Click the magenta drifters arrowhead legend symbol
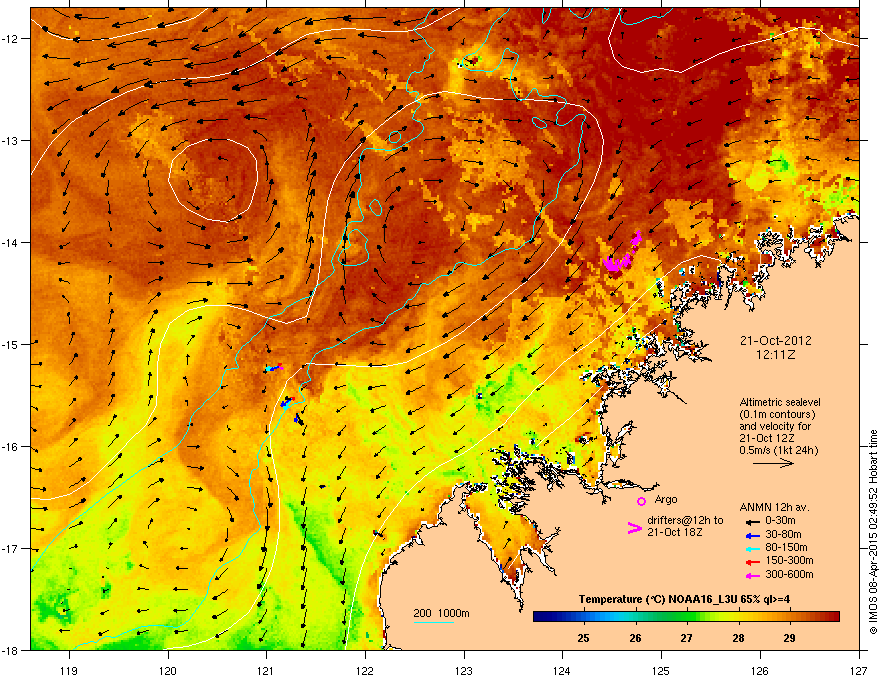This screenshot has width=880, height=680. coord(634,527)
